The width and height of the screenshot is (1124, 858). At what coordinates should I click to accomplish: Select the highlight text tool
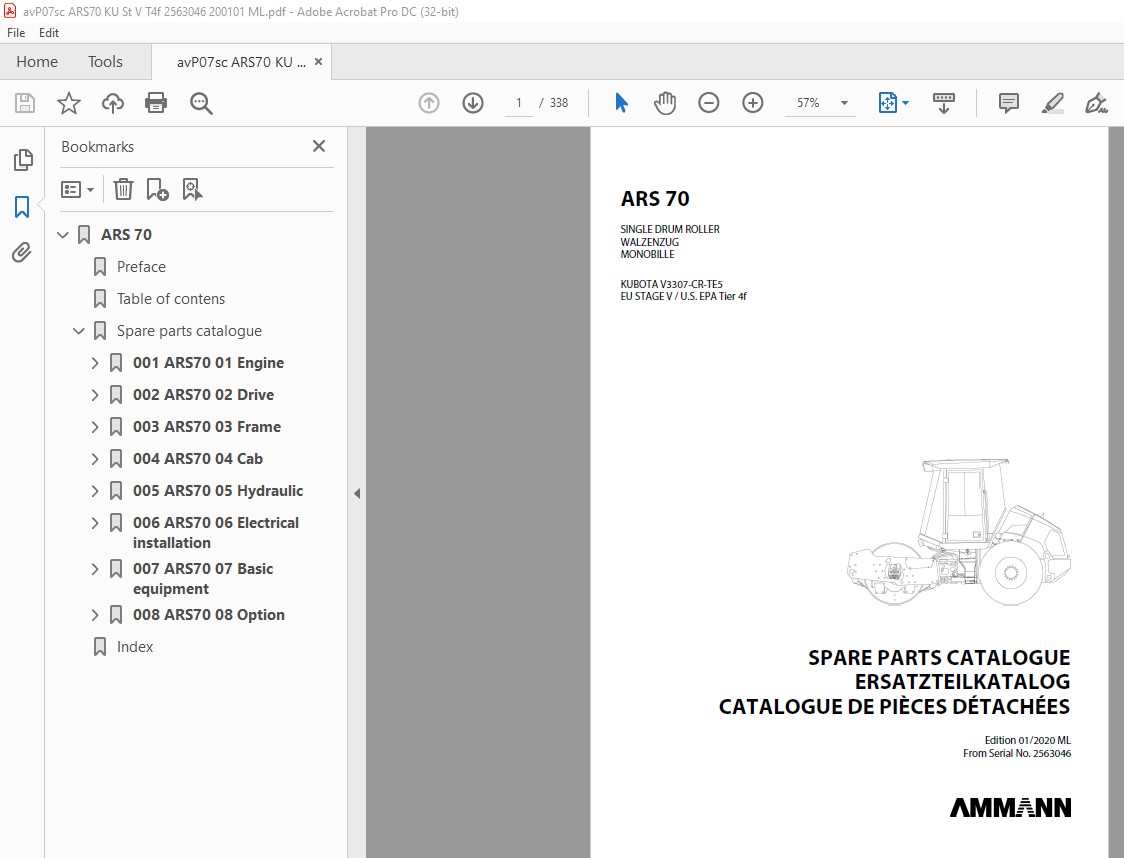1052,103
